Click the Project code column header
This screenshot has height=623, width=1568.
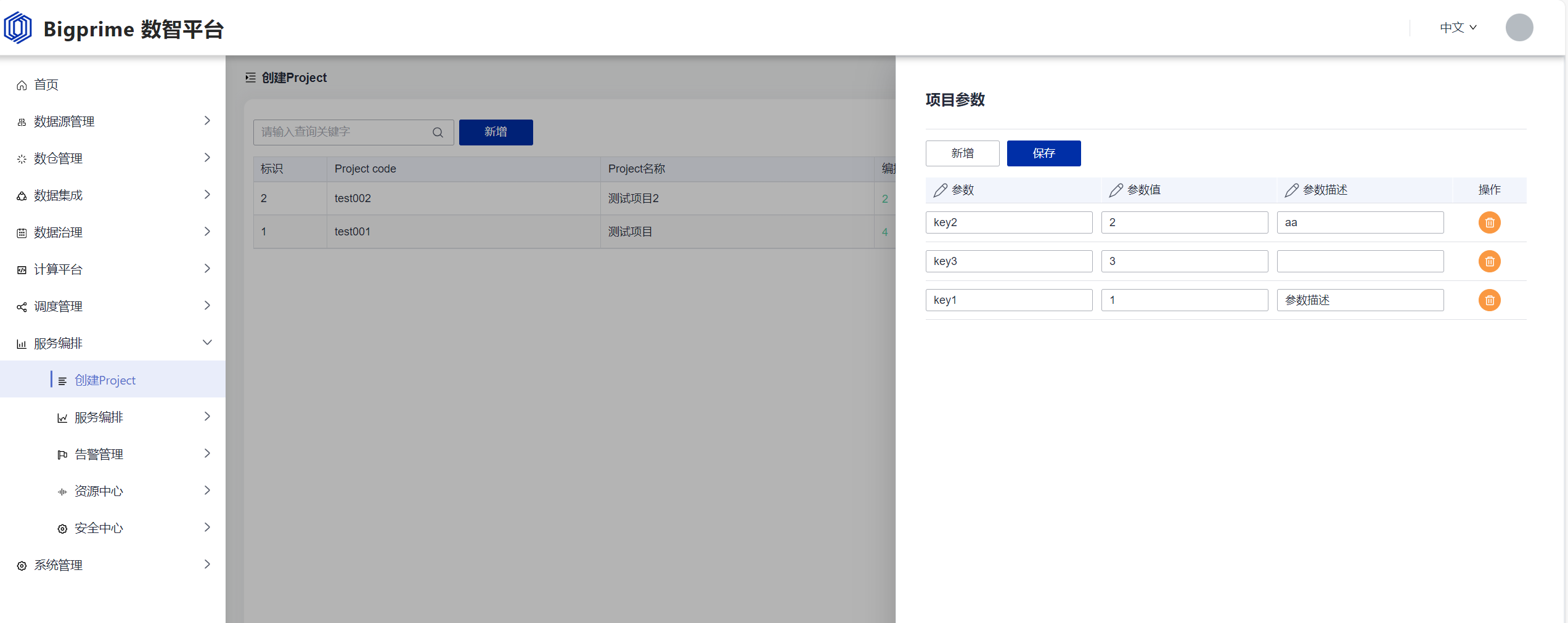pos(463,169)
